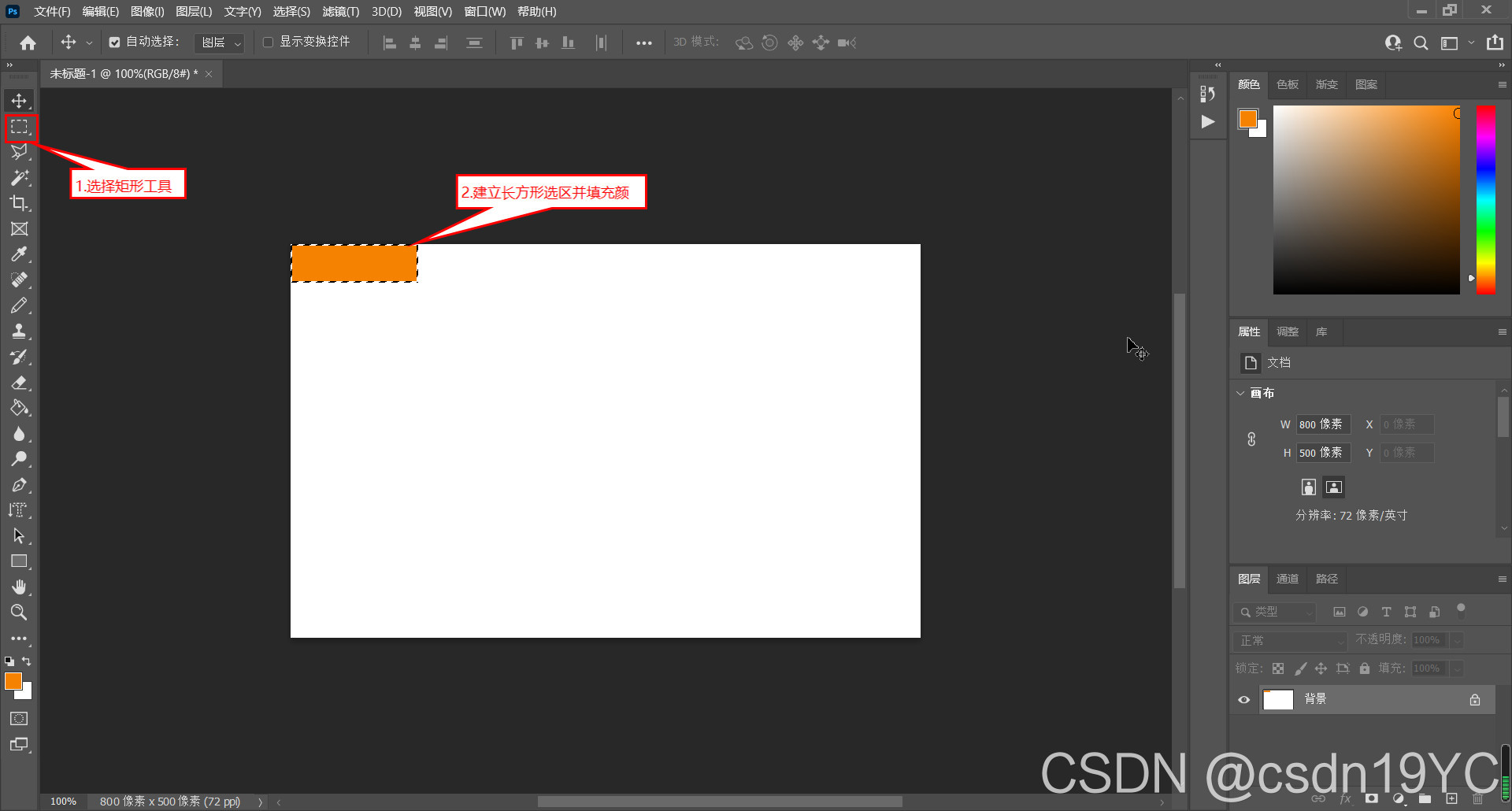The width and height of the screenshot is (1512, 811).
Task: Pick a color in the color field
Action: pos(1366,200)
